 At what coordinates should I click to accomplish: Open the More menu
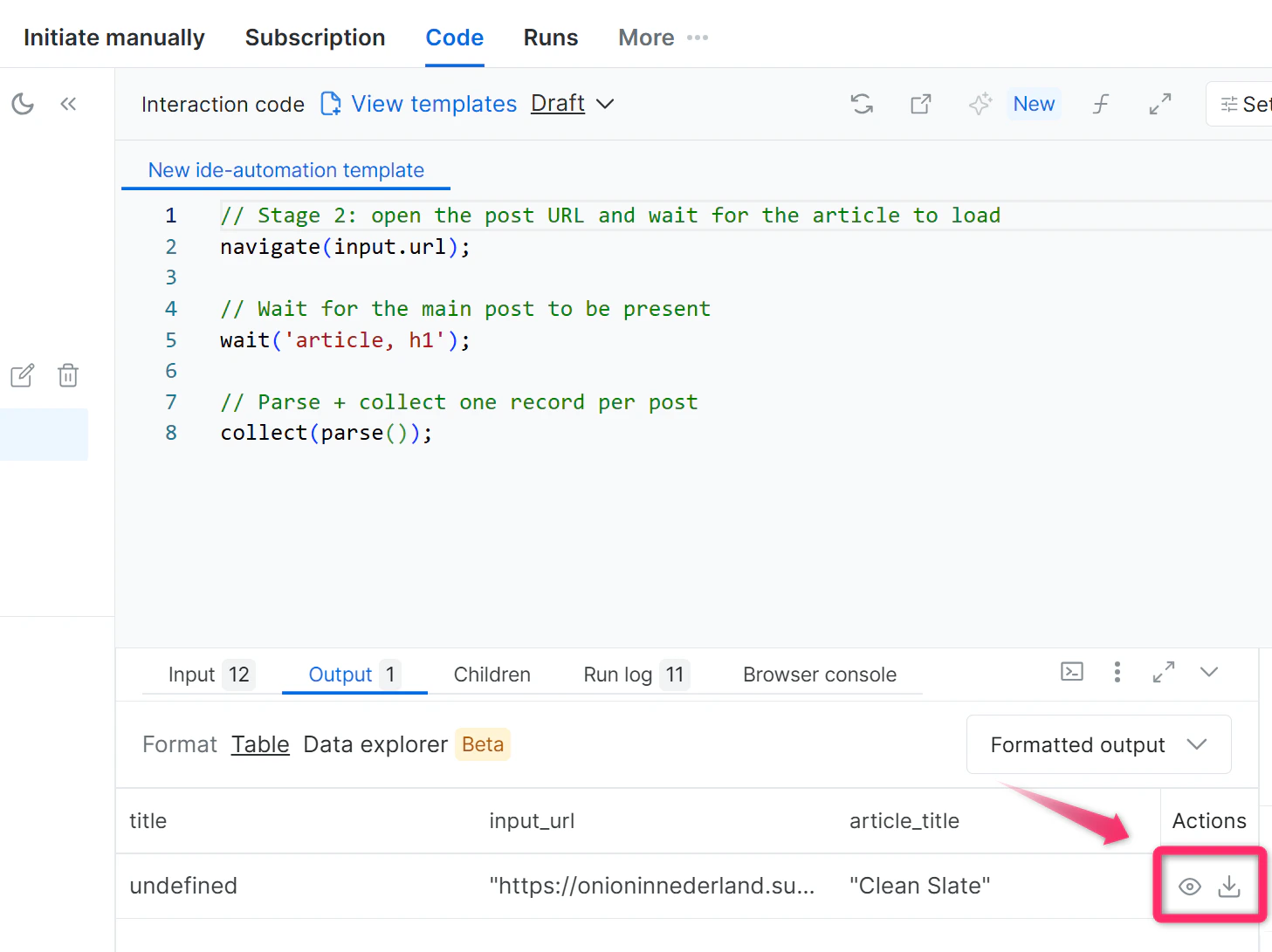coord(663,38)
